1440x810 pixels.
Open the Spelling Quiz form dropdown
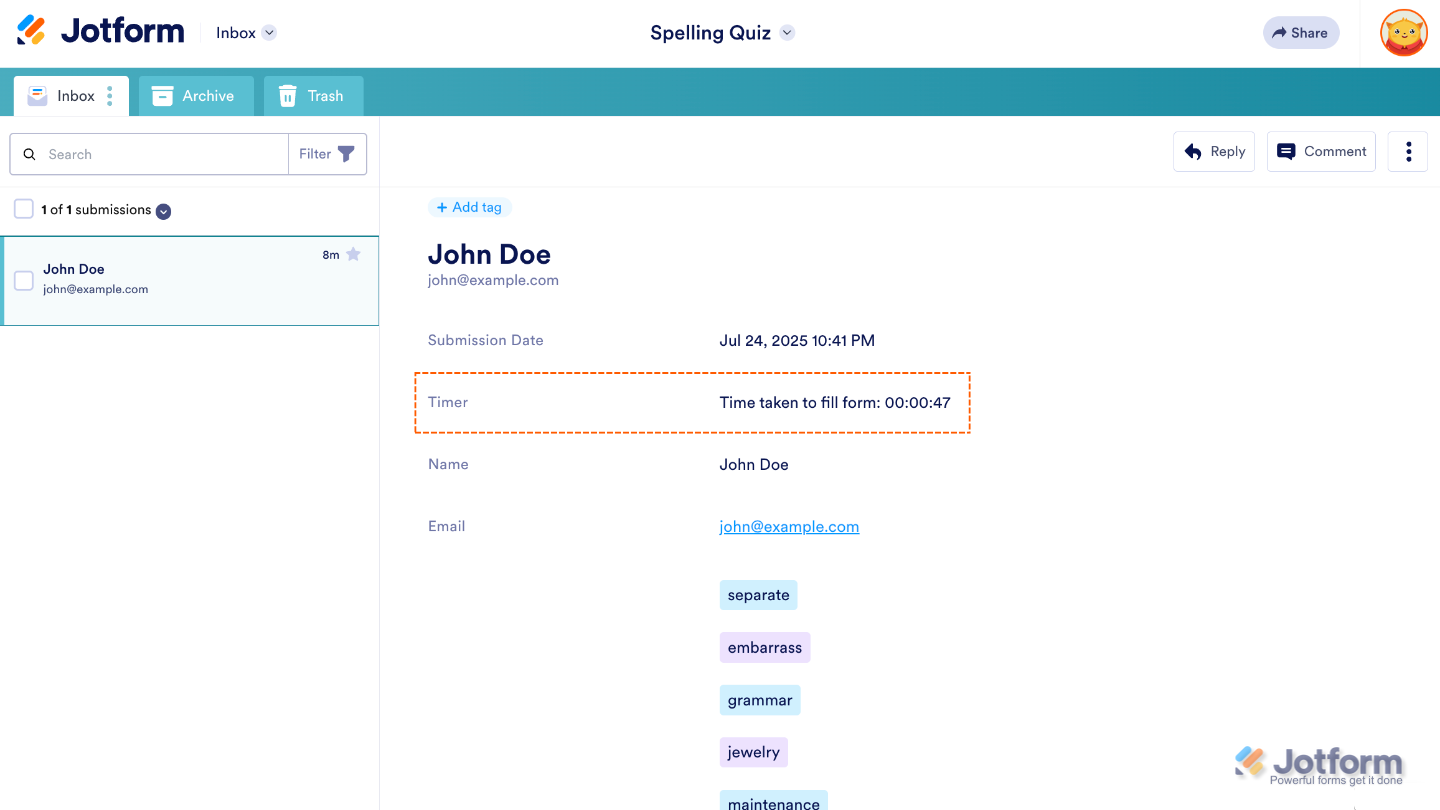coord(787,32)
